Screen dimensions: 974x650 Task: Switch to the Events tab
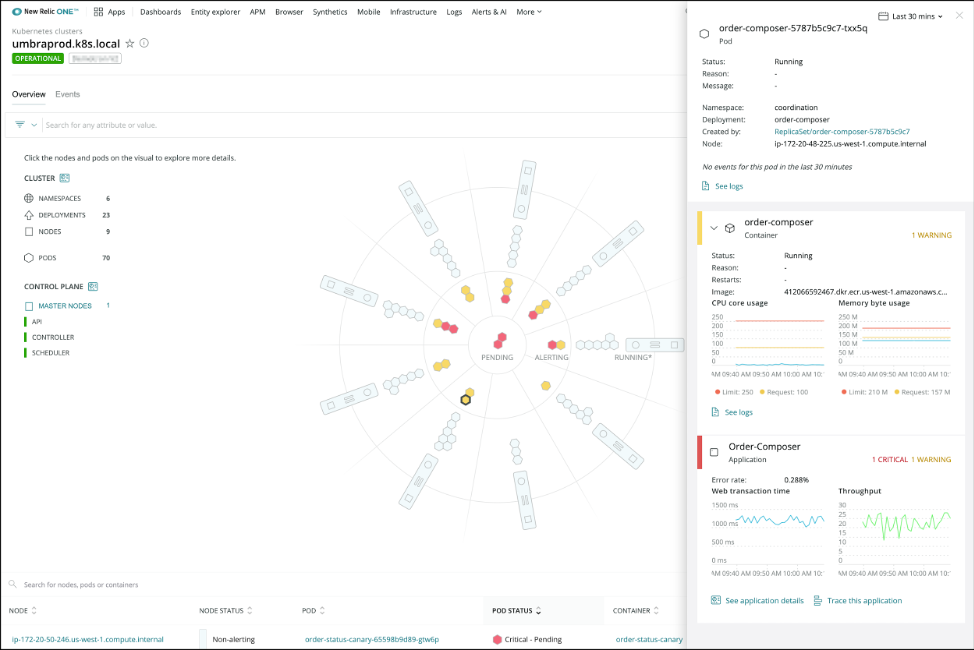[68, 94]
